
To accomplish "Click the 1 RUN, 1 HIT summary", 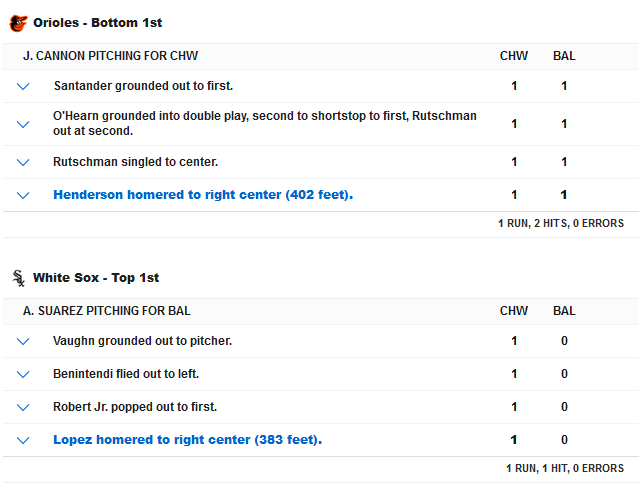I will click(564, 468).
